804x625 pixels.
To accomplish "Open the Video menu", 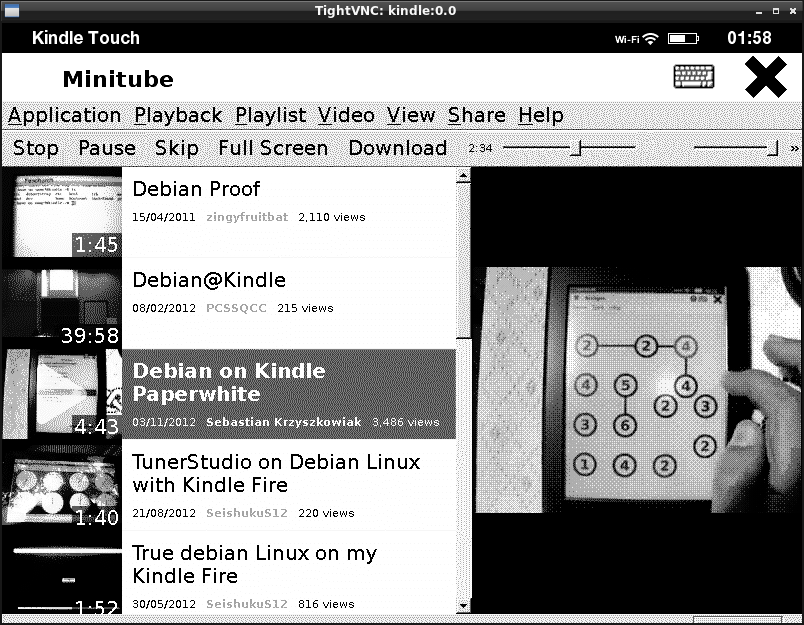I will point(346,115).
